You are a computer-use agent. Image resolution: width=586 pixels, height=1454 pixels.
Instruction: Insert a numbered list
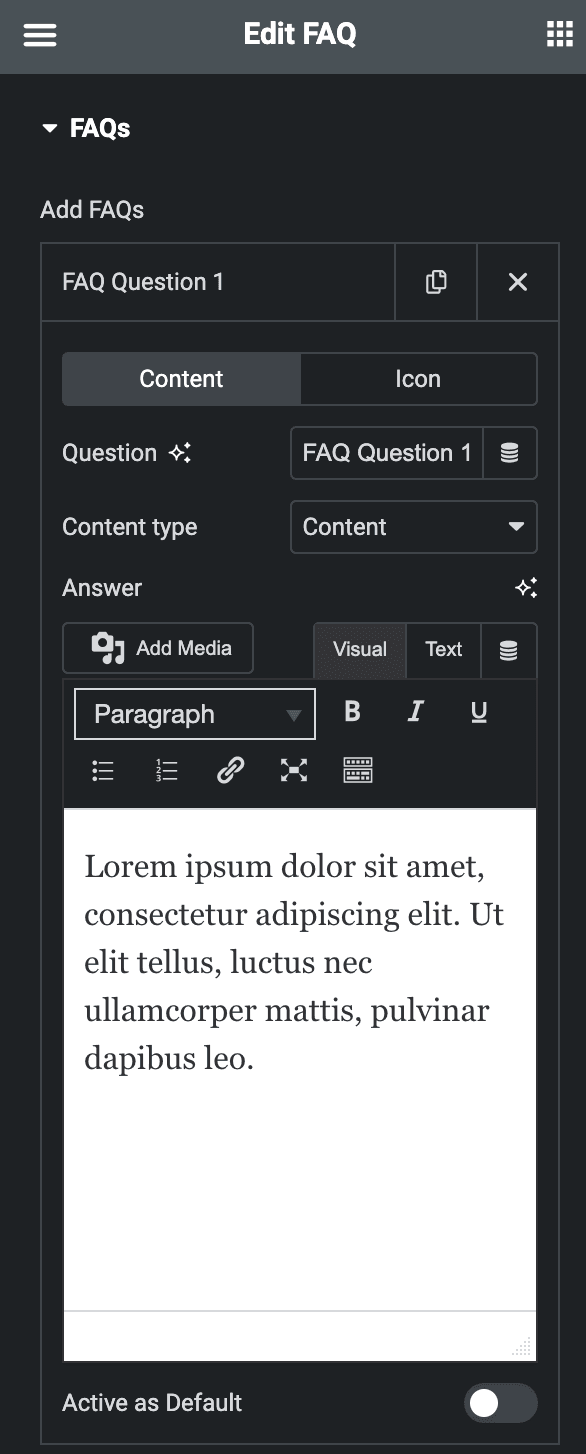click(167, 770)
